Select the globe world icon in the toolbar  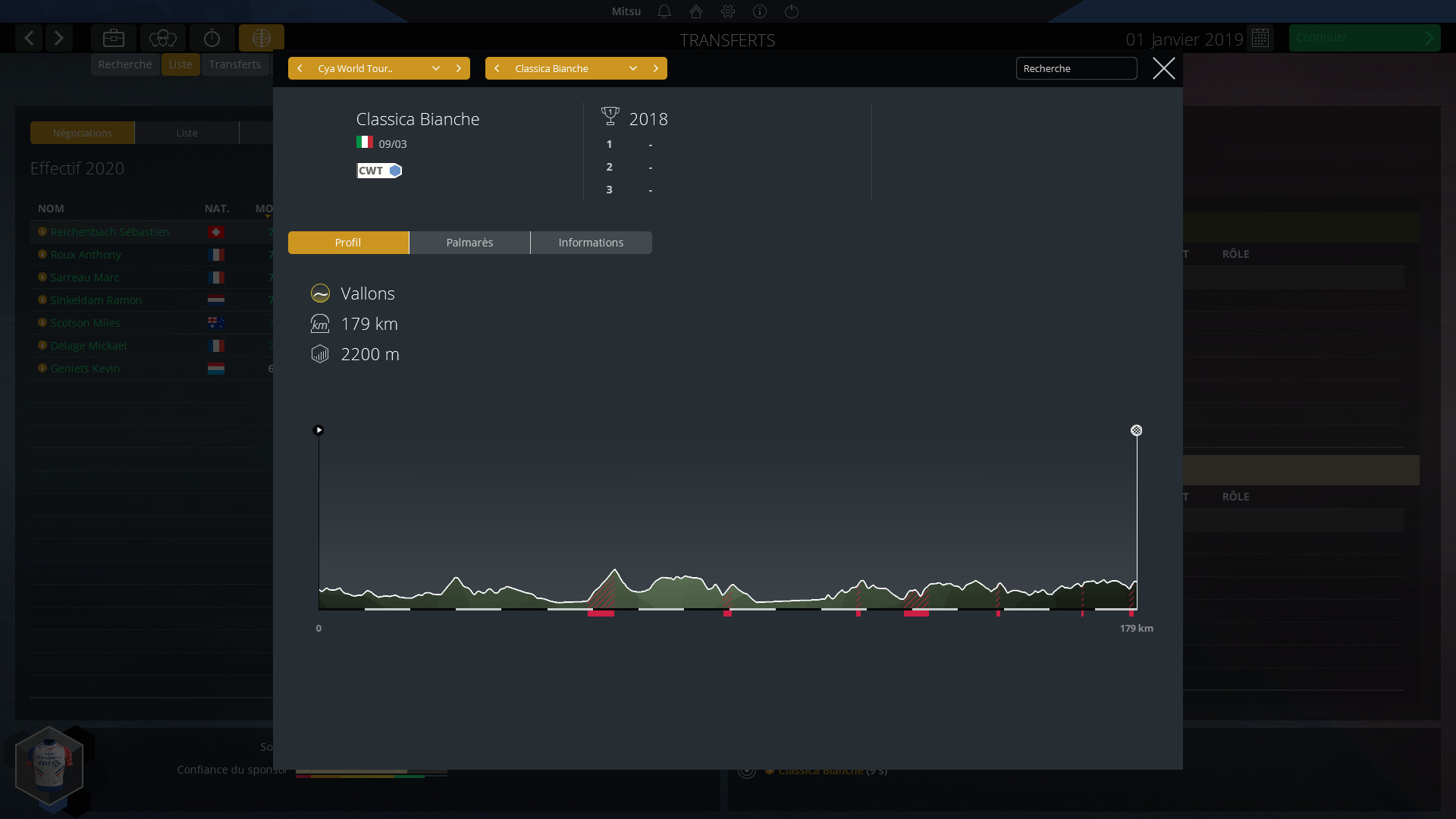pyautogui.click(x=261, y=38)
